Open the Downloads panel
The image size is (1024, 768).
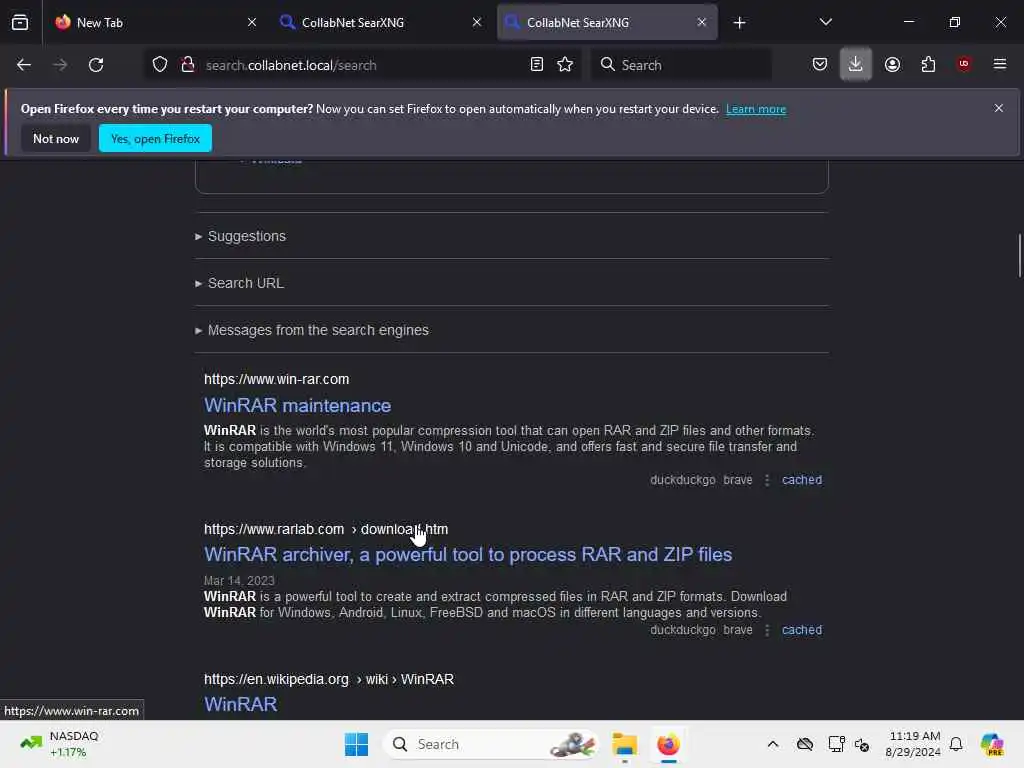pos(856,65)
